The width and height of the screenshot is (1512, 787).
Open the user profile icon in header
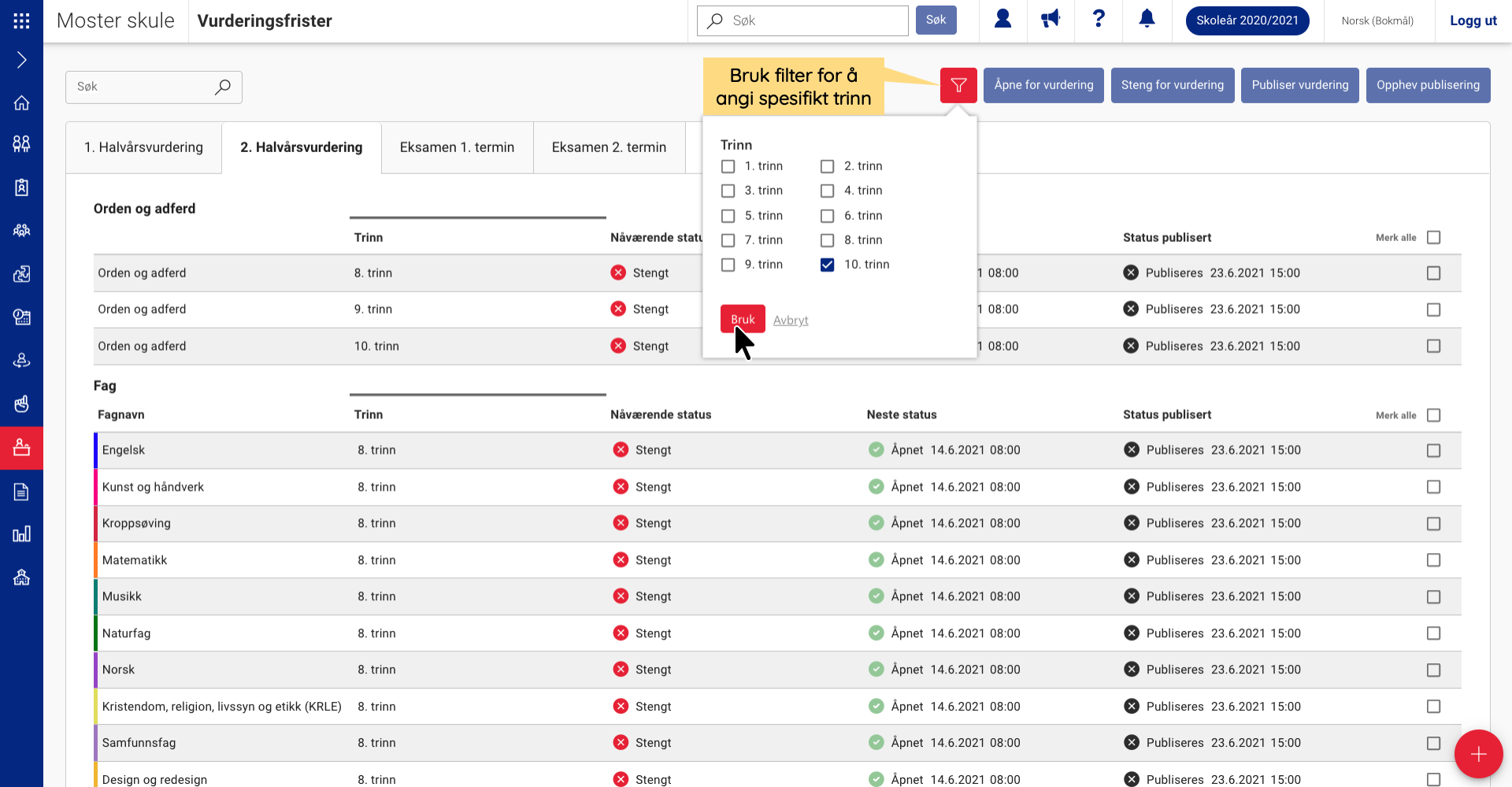pos(1002,19)
